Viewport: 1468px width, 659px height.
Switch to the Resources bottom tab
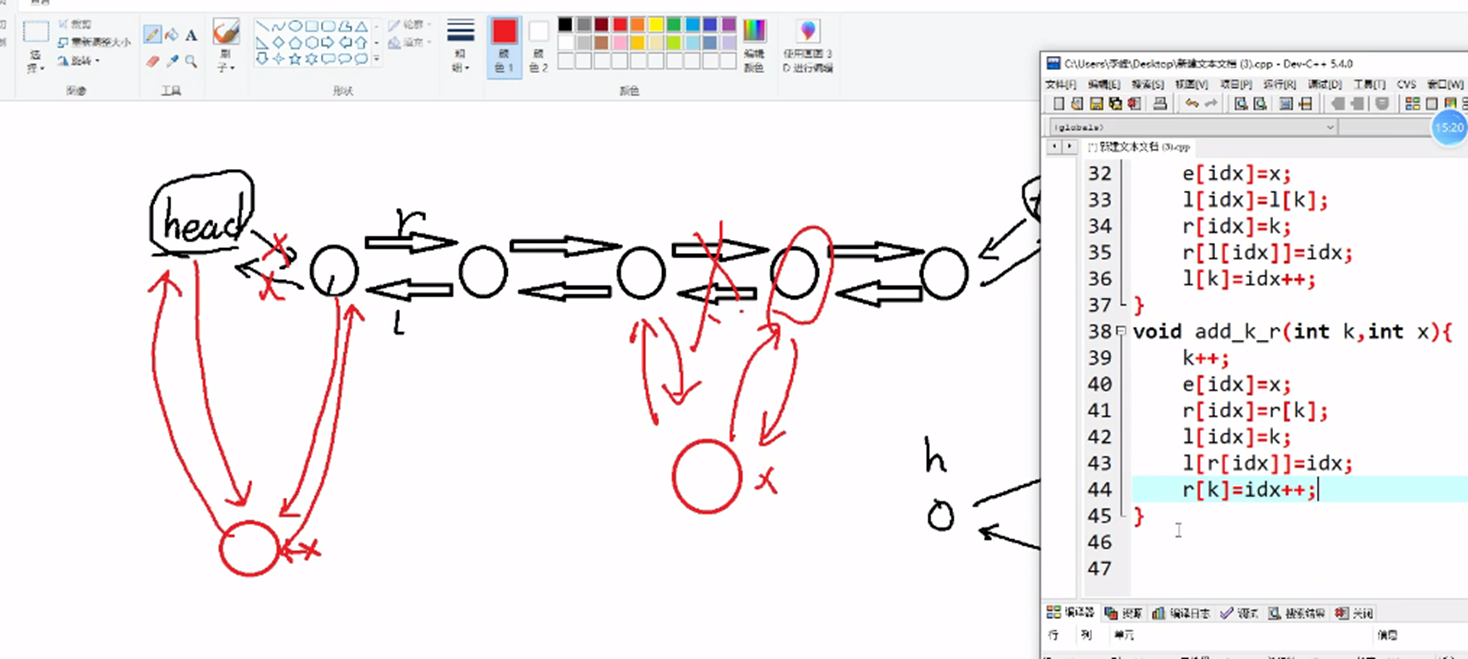tap(1125, 613)
